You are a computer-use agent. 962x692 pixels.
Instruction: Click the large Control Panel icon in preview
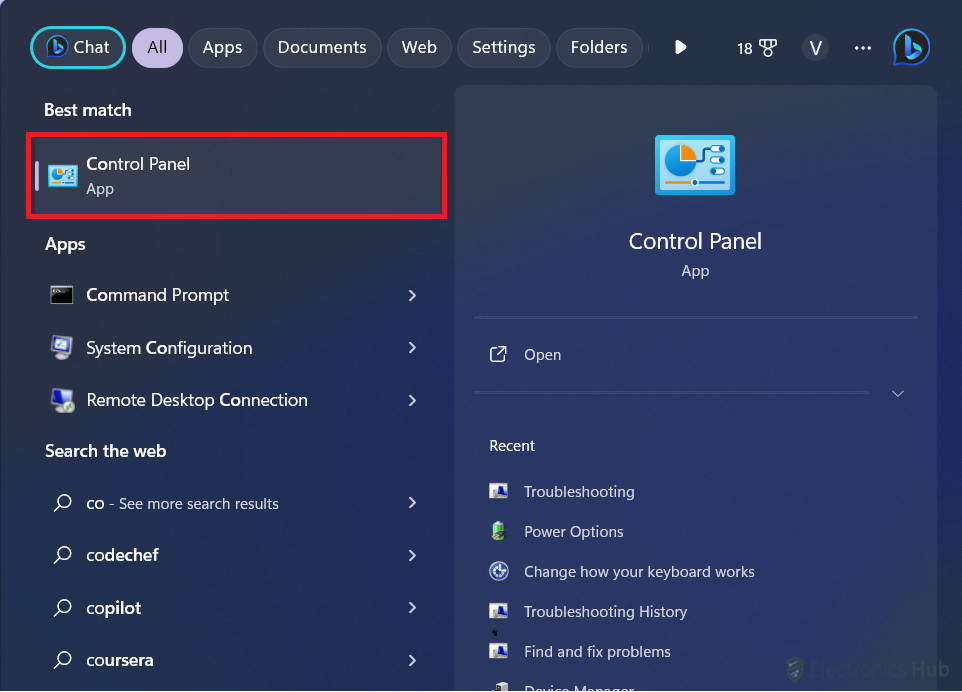pos(695,165)
